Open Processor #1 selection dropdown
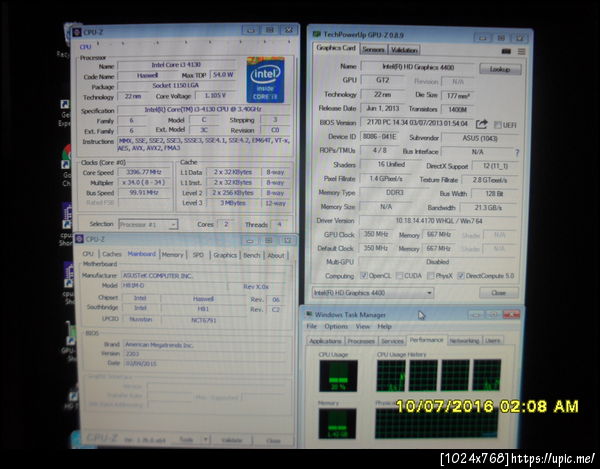The width and height of the screenshot is (600, 469). 148,224
